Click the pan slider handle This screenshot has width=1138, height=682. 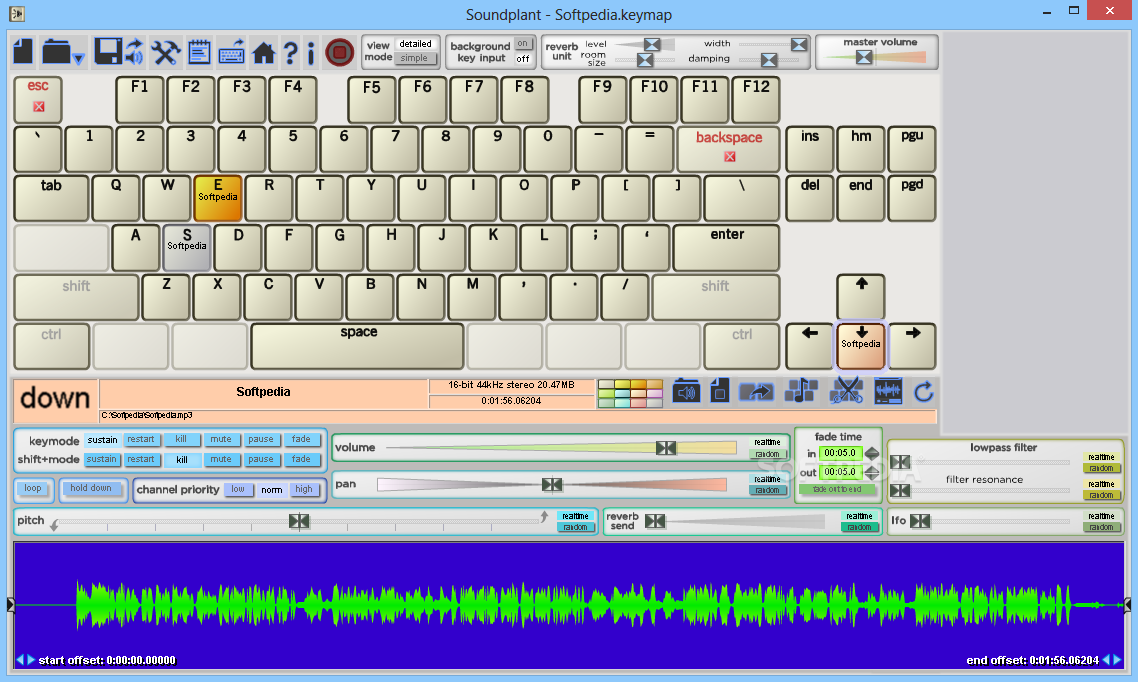pyautogui.click(x=552, y=485)
